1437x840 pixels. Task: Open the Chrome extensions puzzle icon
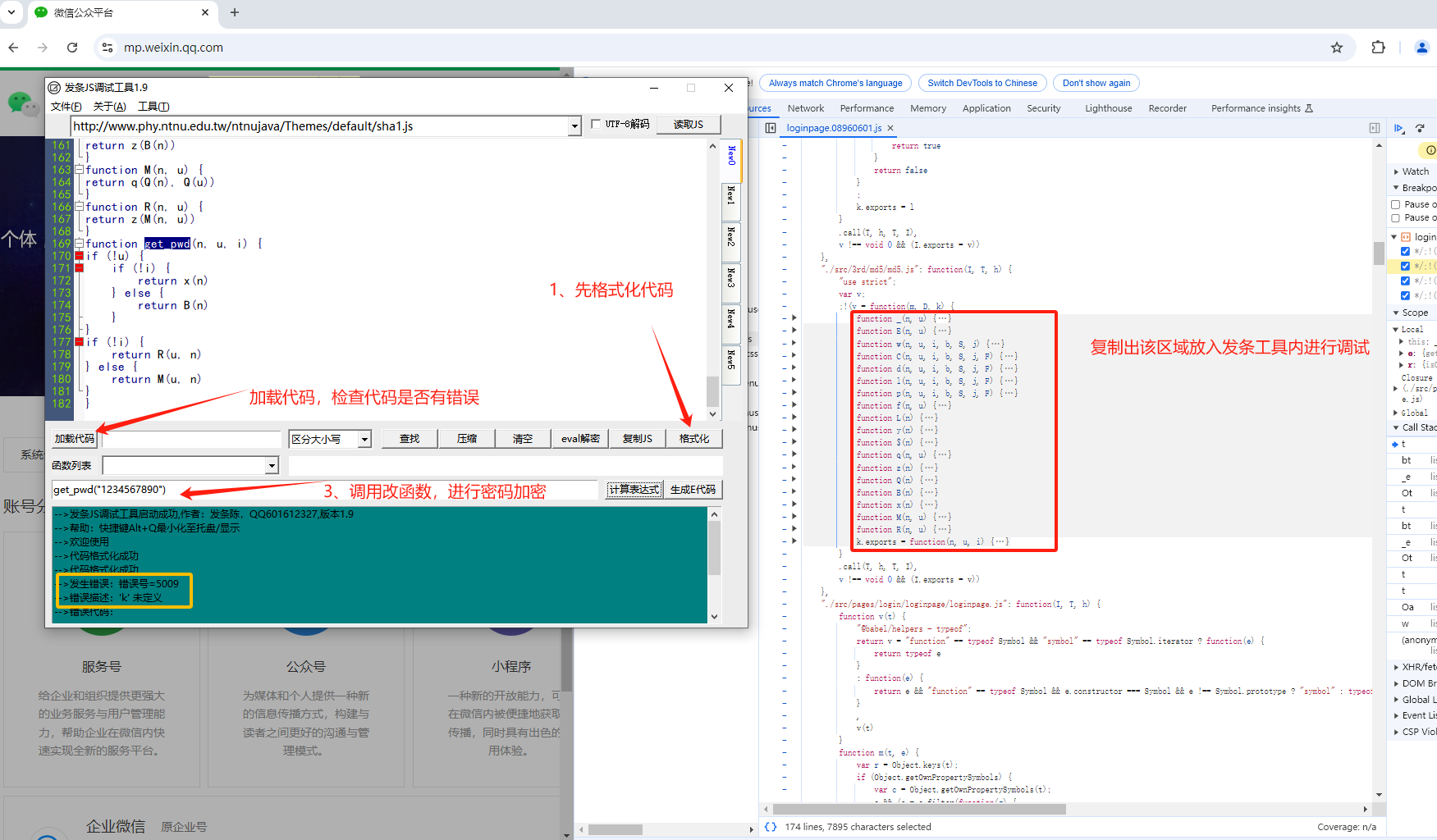pos(1379,48)
